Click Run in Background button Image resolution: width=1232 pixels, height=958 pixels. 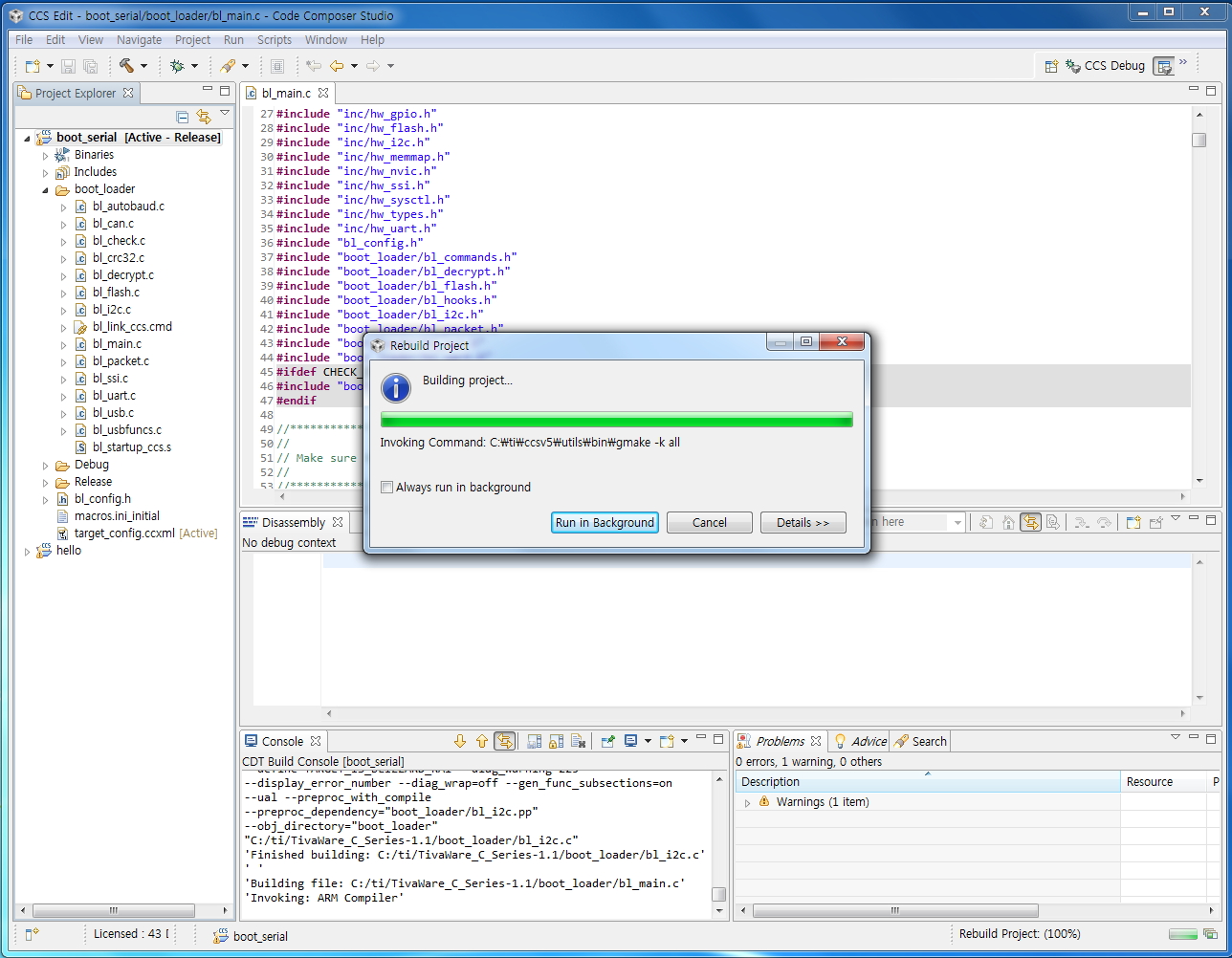[x=605, y=523]
